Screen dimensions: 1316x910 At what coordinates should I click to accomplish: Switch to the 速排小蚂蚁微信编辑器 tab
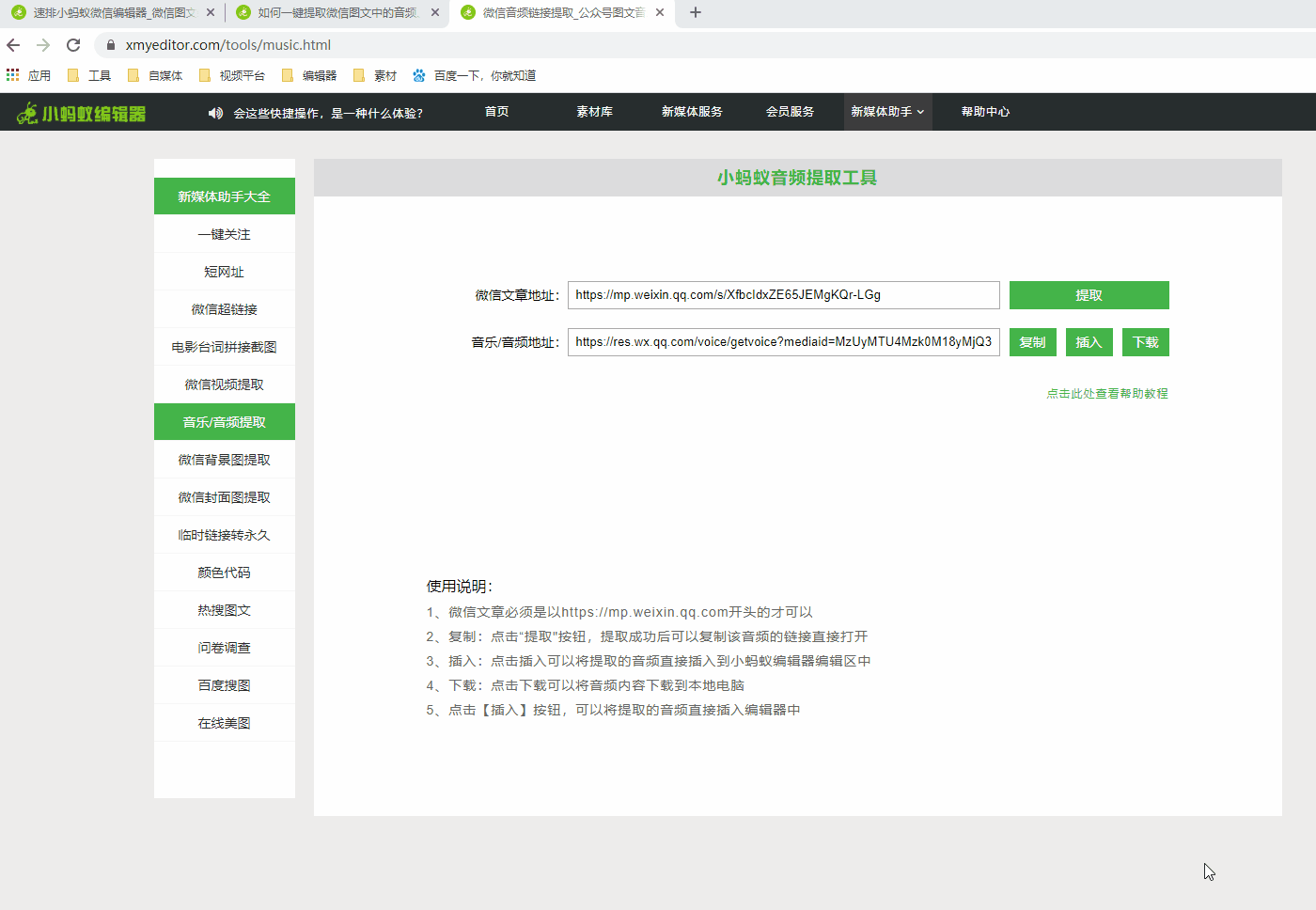pos(112,12)
